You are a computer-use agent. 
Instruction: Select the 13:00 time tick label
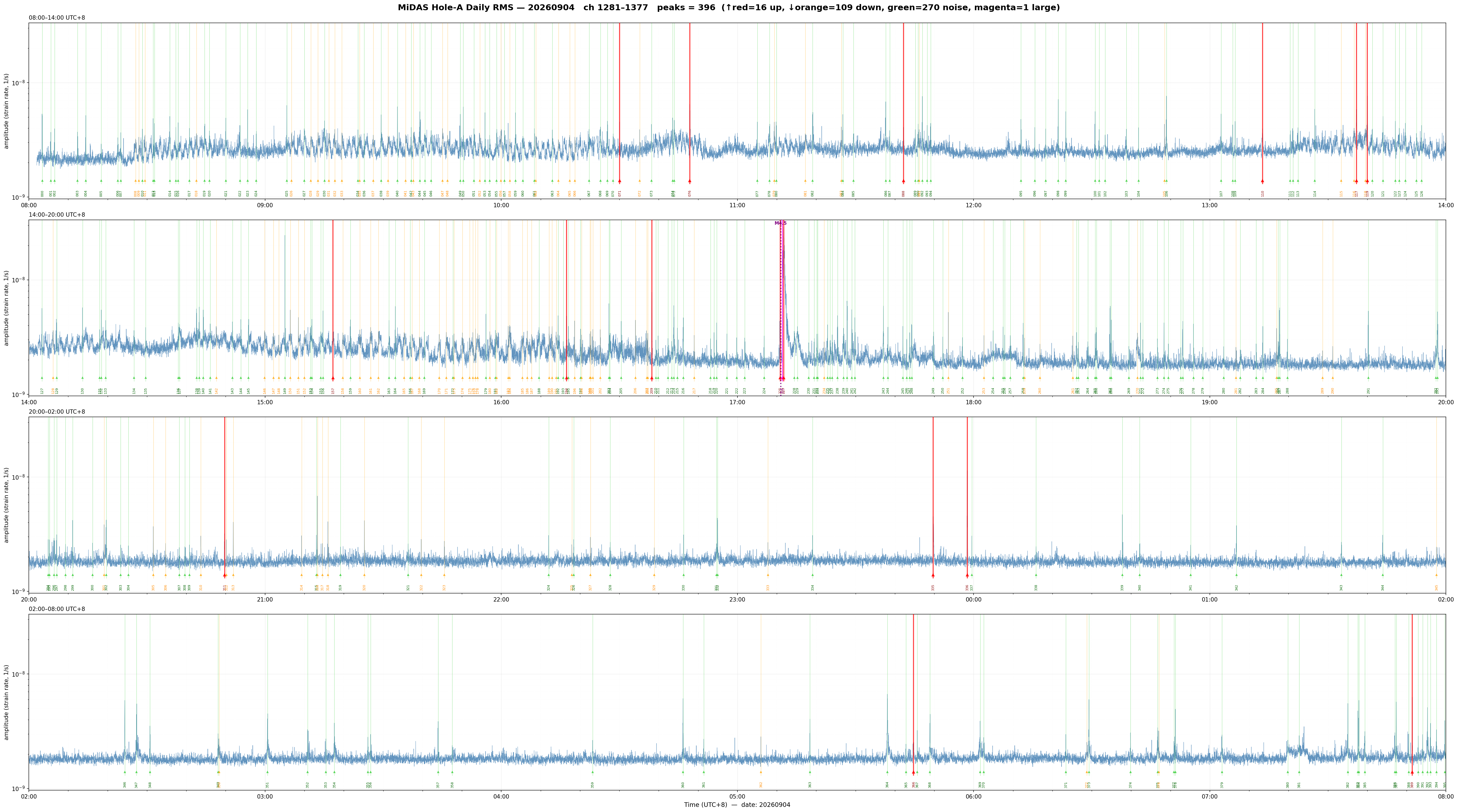(1210, 205)
